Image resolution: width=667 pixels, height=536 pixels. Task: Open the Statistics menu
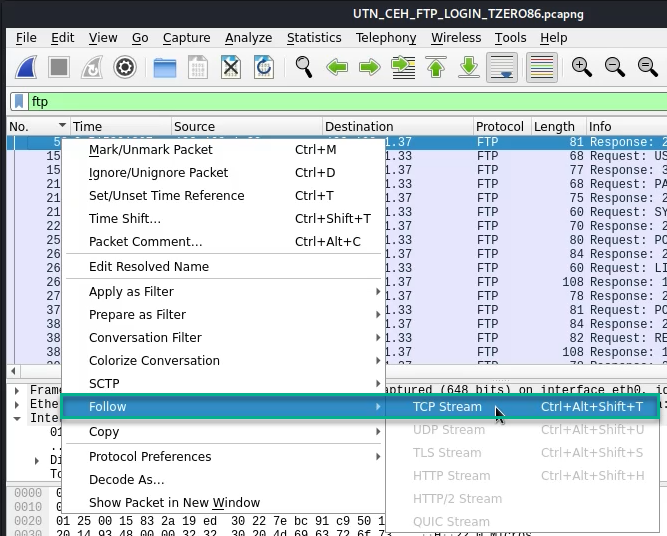[314, 38]
